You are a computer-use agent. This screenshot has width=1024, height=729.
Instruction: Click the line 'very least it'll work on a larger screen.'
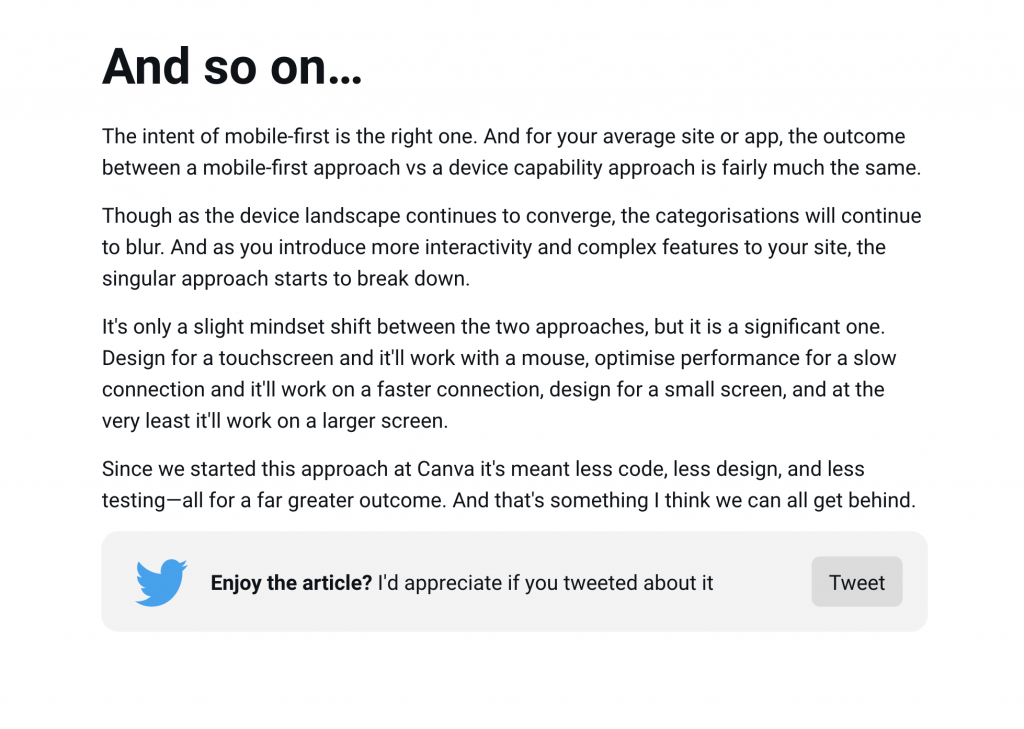tap(275, 421)
